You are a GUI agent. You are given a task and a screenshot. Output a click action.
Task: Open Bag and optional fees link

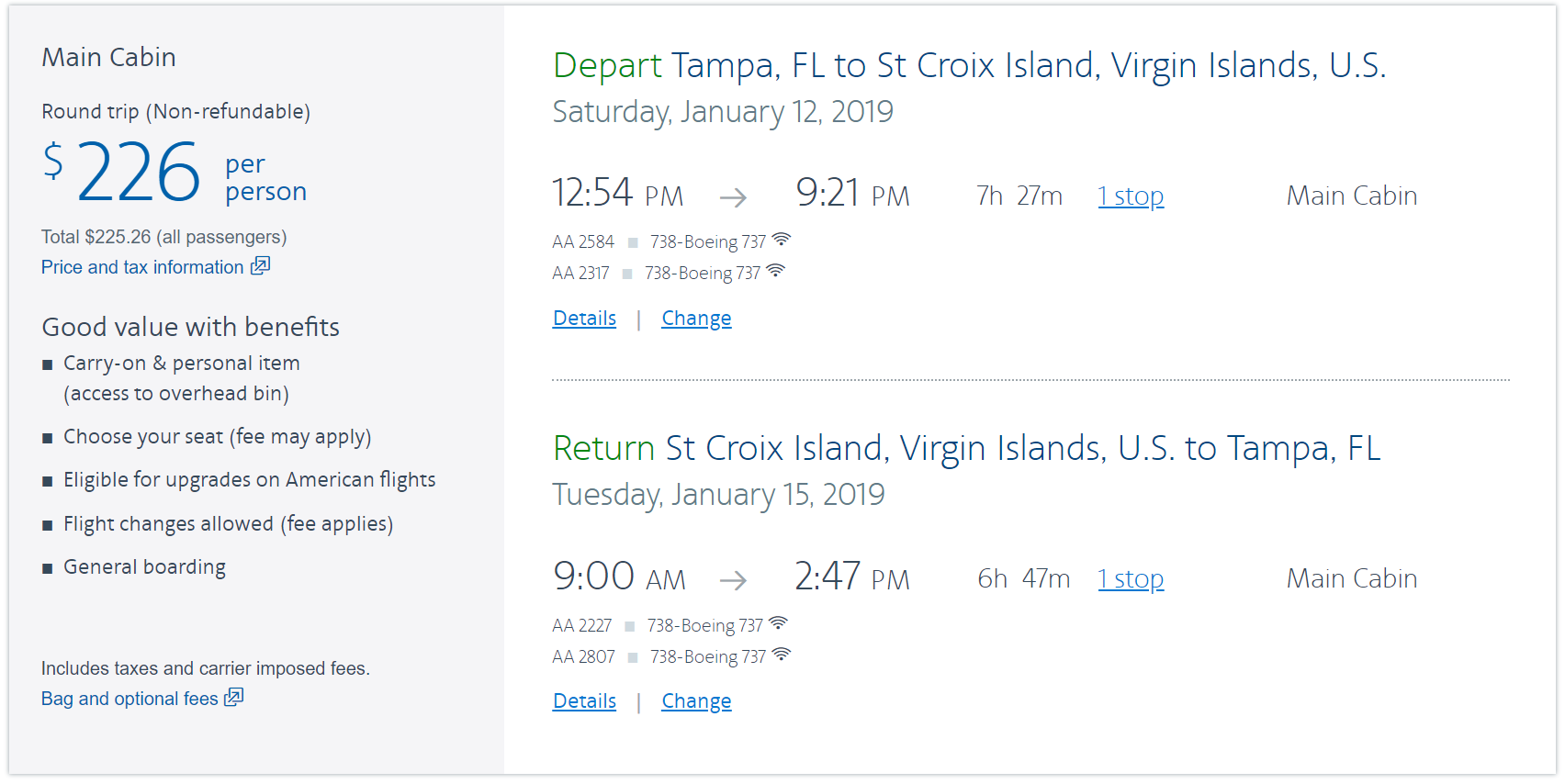(x=129, y=699)
